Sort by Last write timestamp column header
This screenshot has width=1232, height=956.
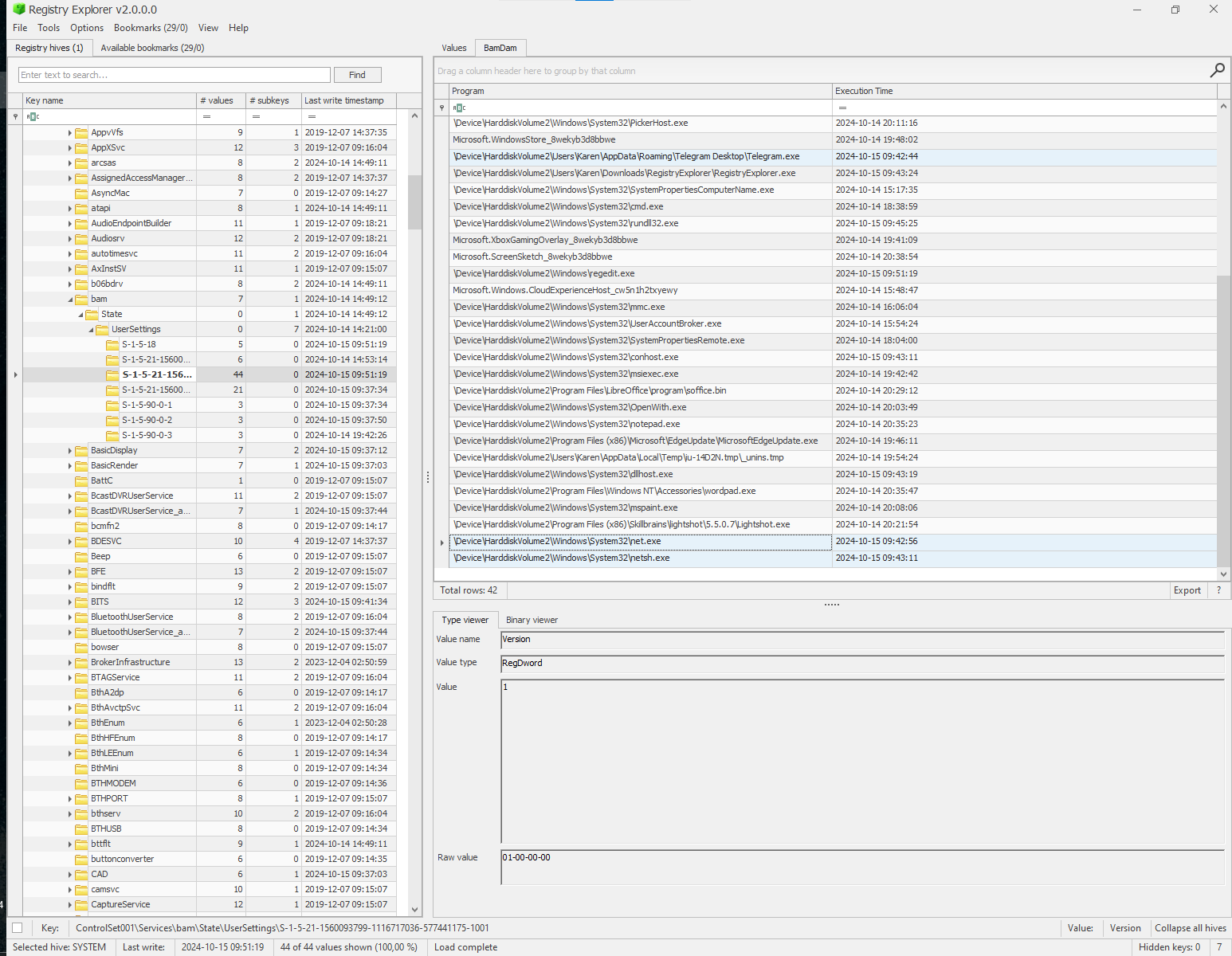348,100
